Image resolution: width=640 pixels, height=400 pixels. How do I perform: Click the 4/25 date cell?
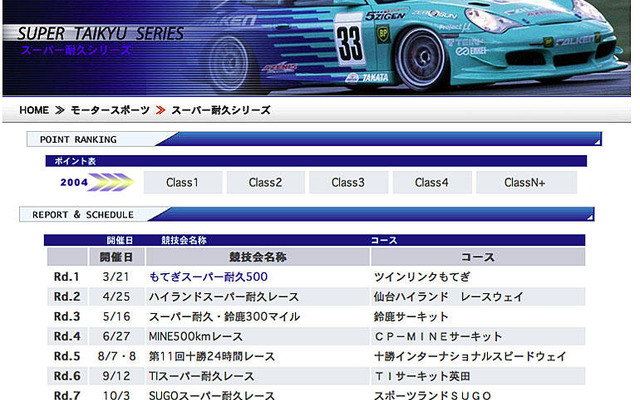tap(116, 297)
